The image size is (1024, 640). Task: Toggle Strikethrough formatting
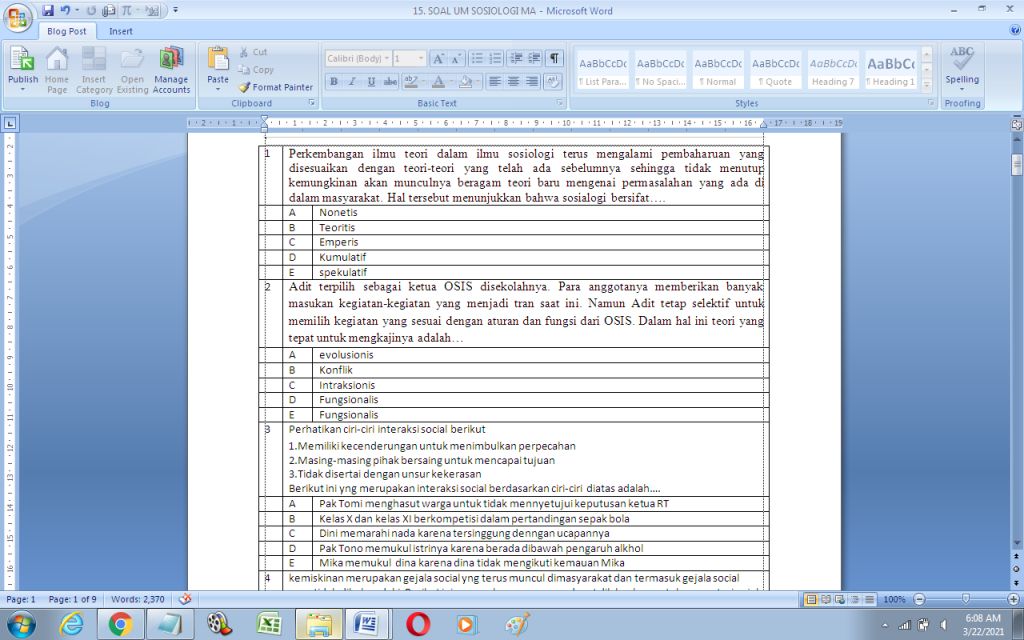[x=391, y=82]
